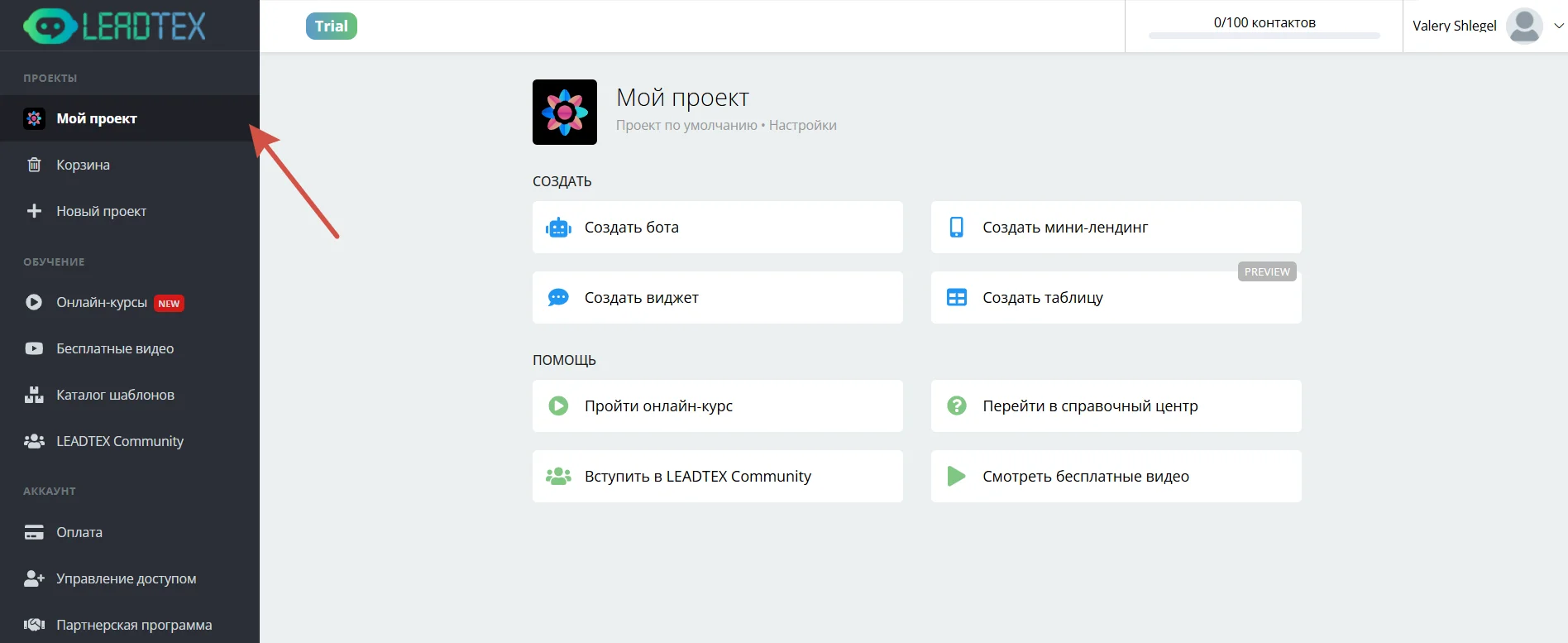Viewport: 1568px width, 643px height.
Task: Click Смотреть бесплатные видео button
Action: pos(1116,476)
